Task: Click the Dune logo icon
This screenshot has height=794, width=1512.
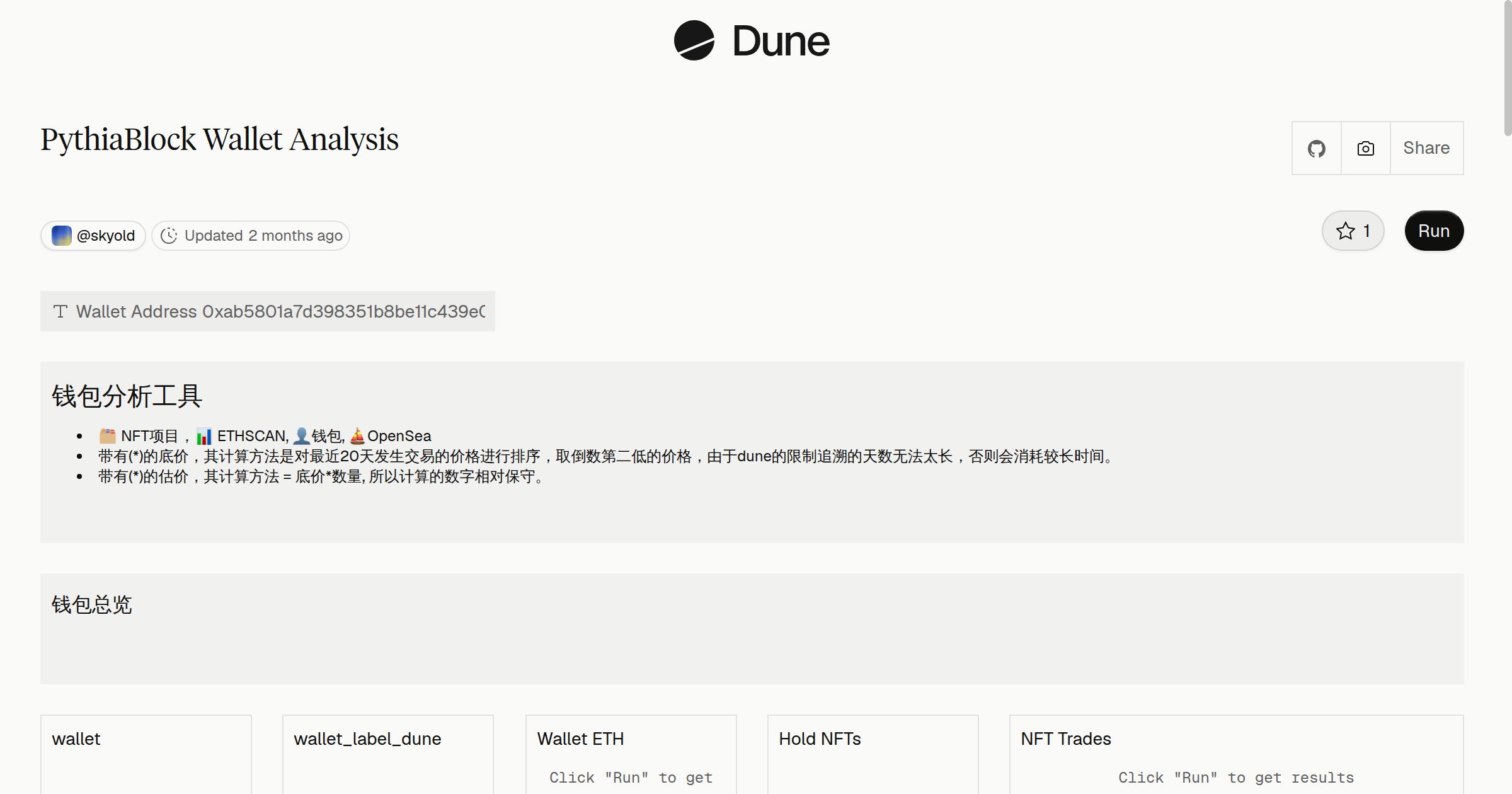Action: [694, 40]
